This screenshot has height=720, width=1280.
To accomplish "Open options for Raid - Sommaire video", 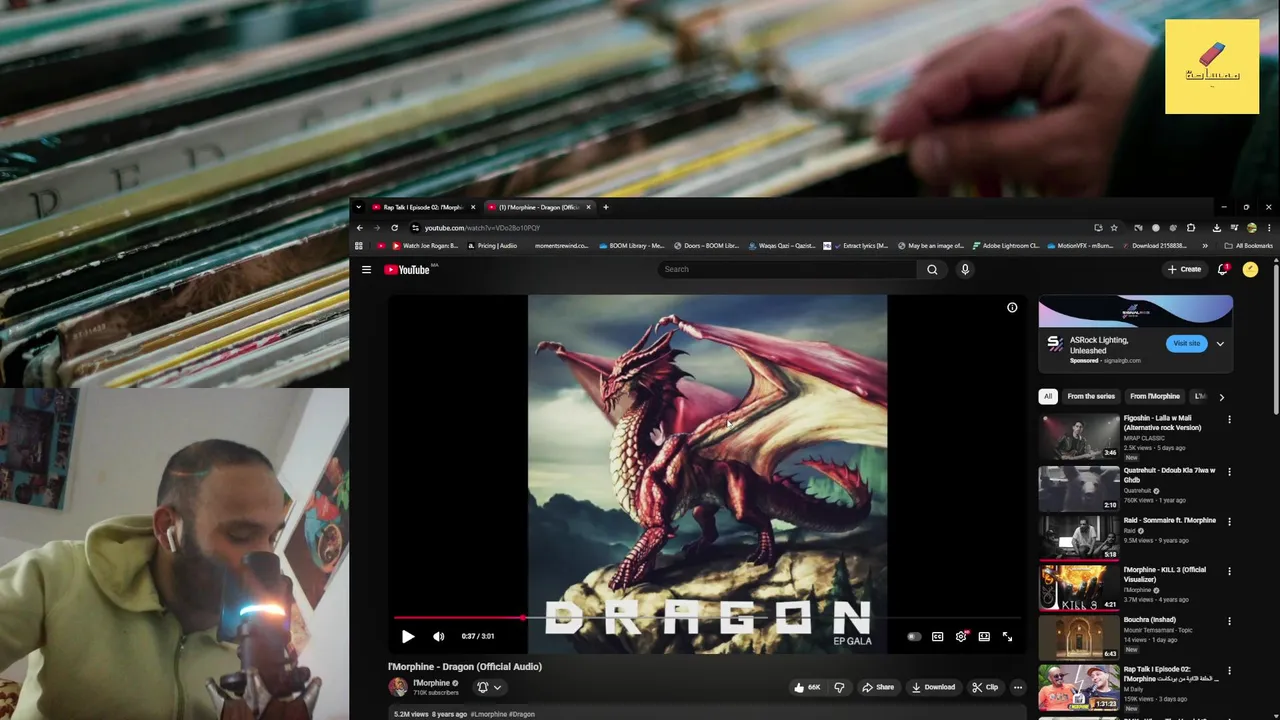I will (x=1229, y=522).
